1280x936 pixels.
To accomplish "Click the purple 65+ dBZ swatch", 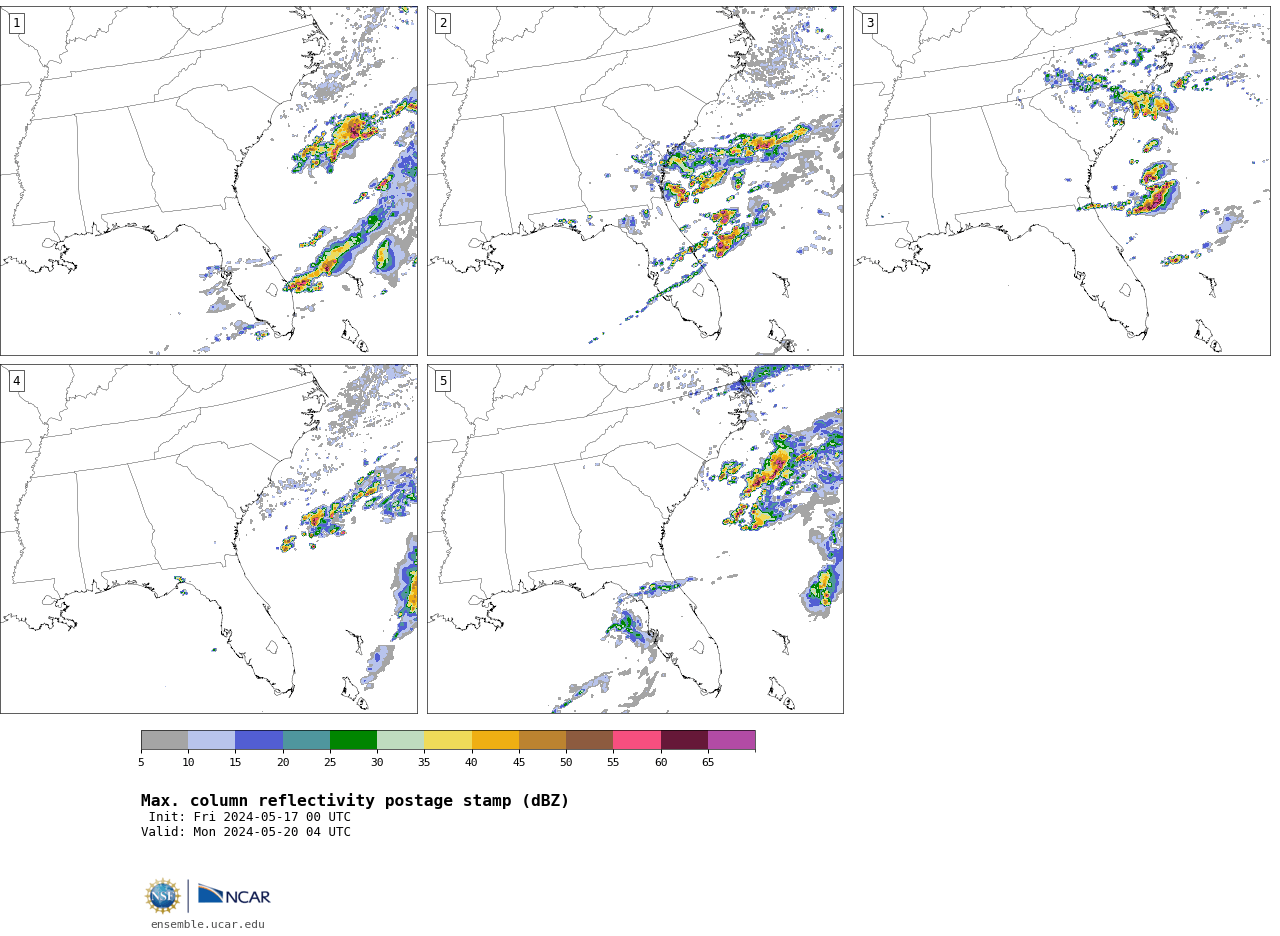I will tap(731, 740).
